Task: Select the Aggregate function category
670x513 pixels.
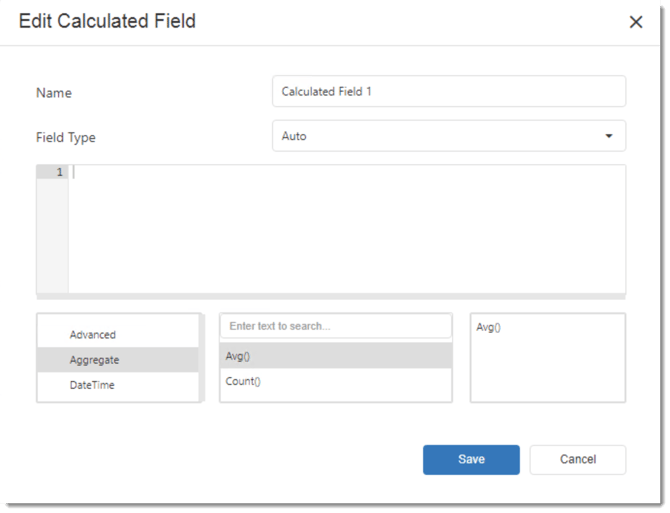Action: coord(118,360)
